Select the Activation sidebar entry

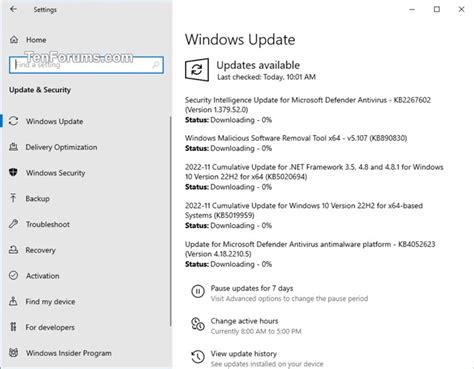[43, 276]
